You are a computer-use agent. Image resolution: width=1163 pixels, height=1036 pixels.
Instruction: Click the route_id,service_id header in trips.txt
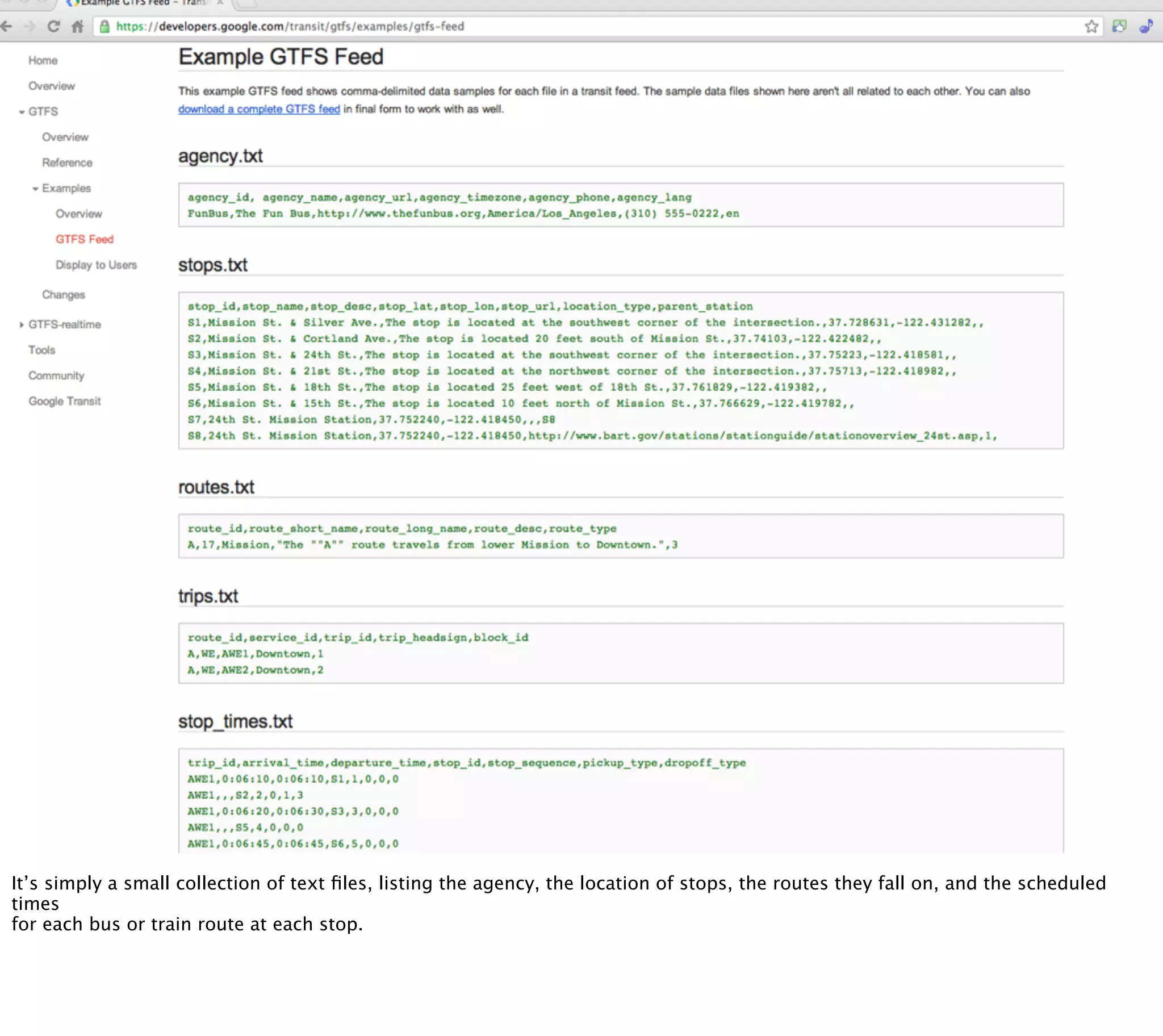pos(358,638)
